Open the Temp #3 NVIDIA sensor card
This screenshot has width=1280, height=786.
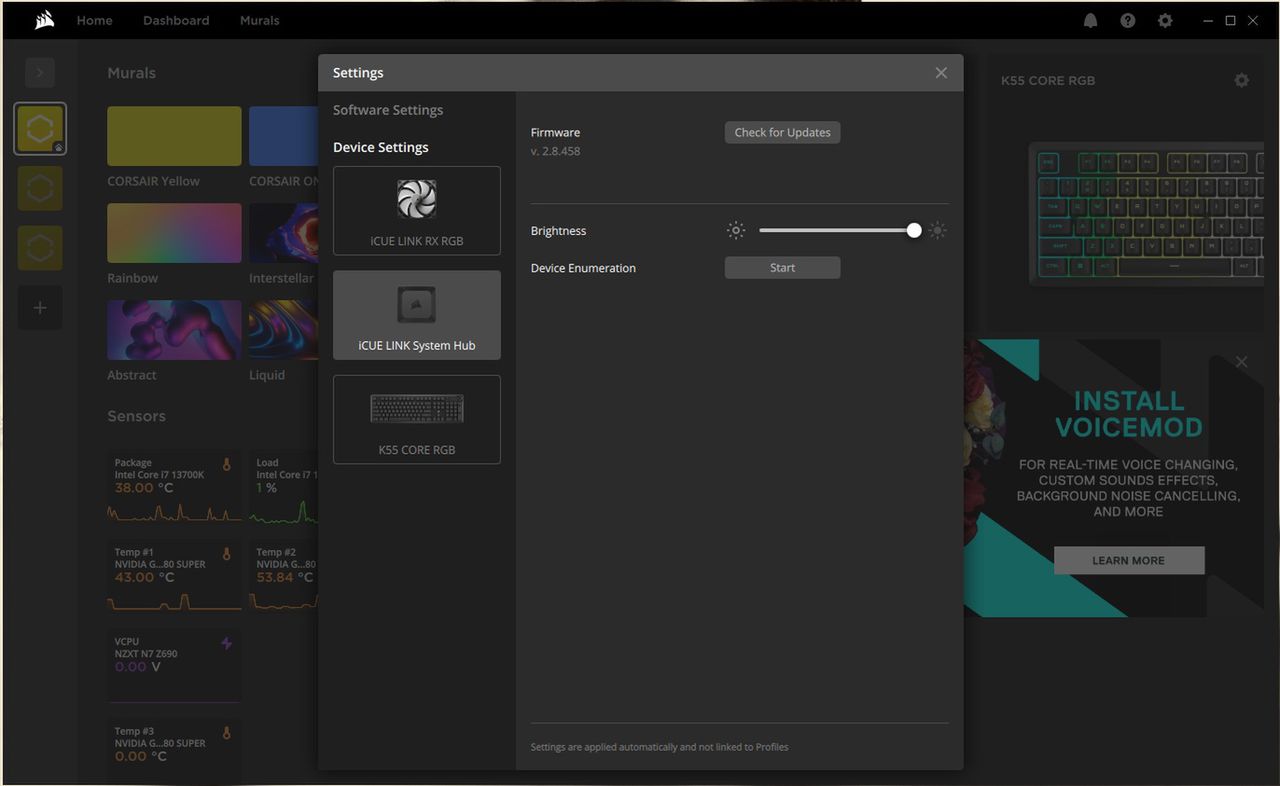point(174,751)
